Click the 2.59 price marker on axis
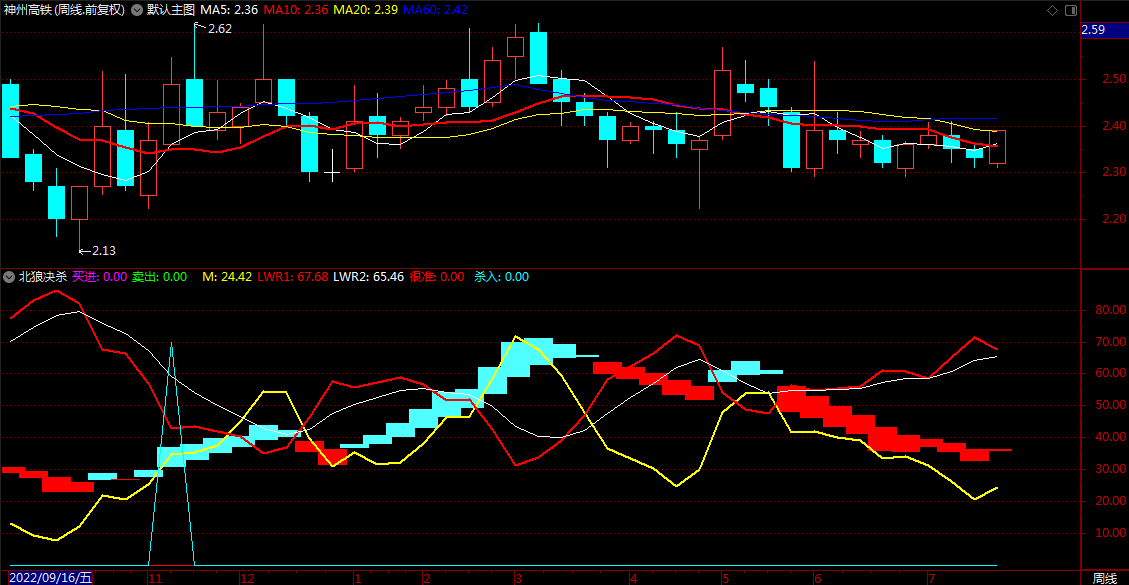The width and height of the screenshot is (1129, 585). [x=1105, y=30]
